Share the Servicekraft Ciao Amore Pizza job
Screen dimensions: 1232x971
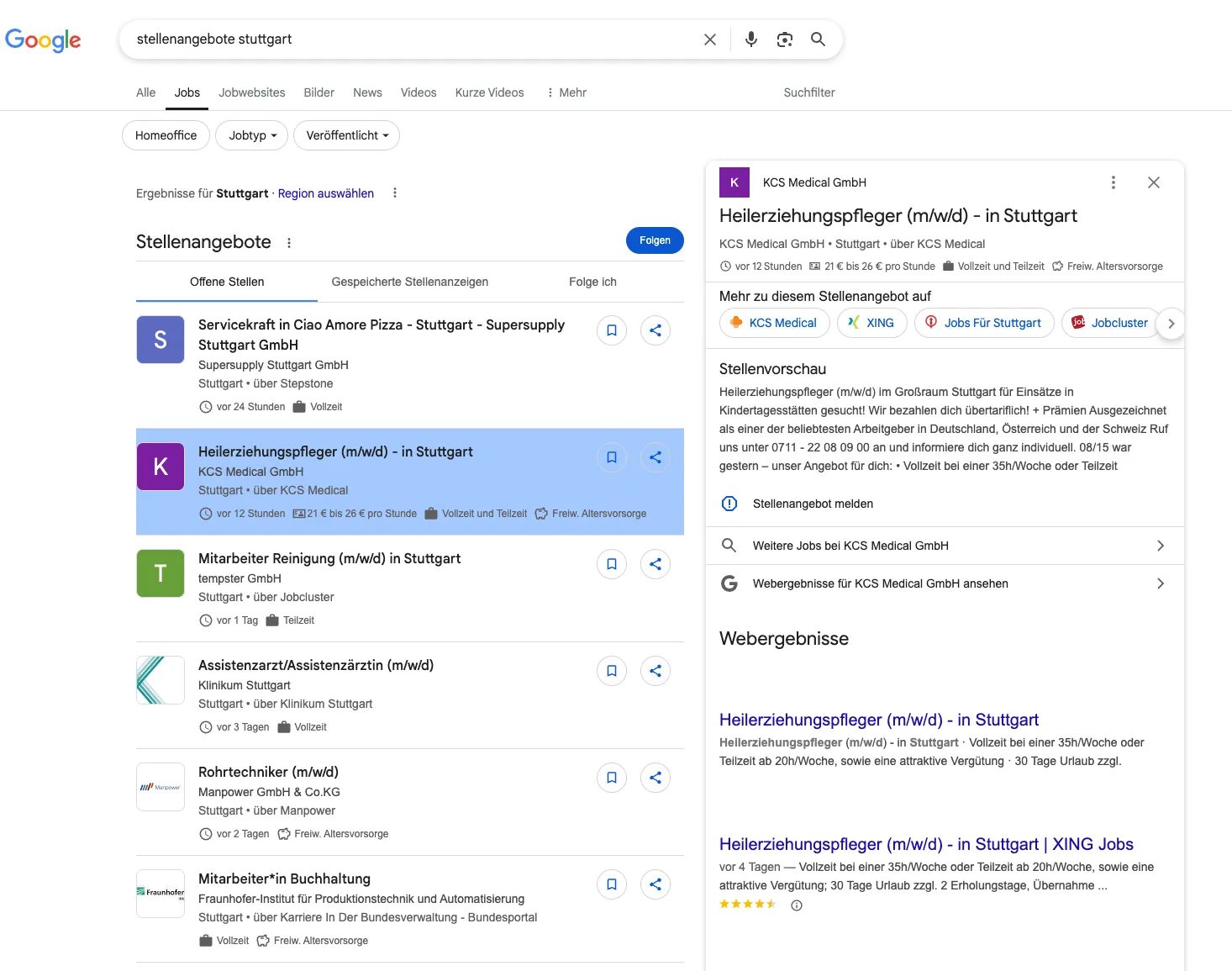655,330
